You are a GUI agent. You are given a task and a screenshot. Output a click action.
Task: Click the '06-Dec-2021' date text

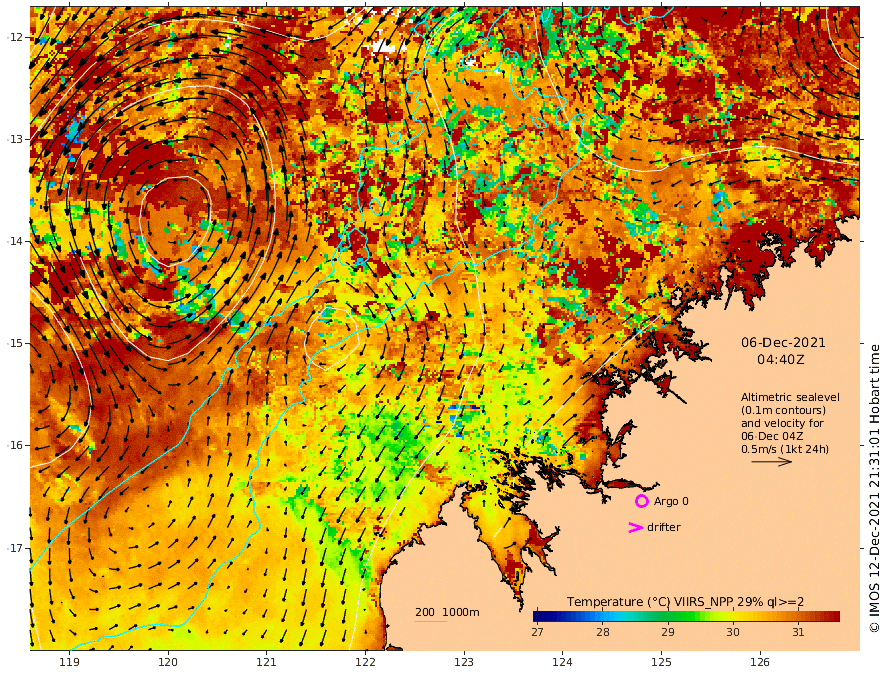(783, 342)
